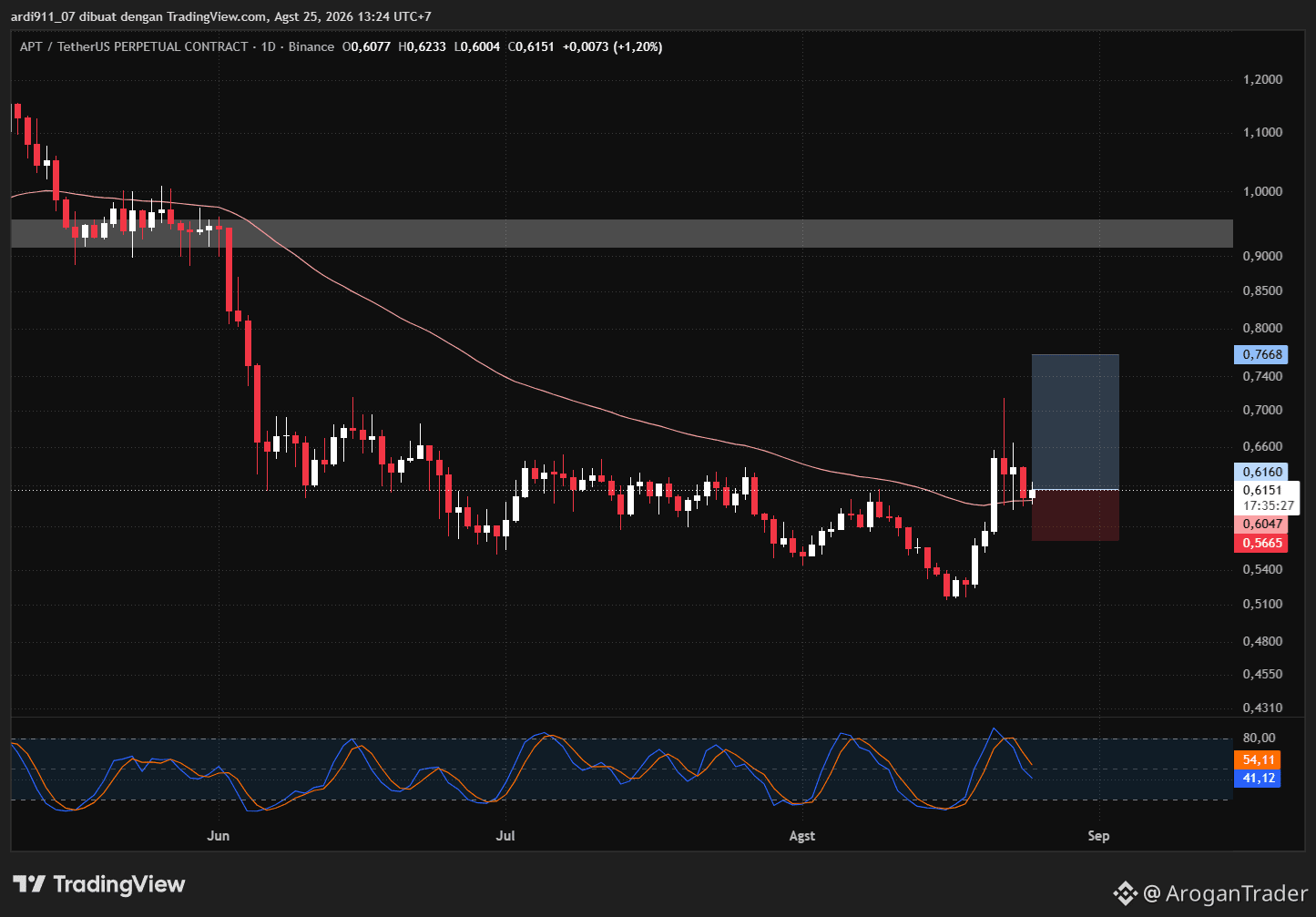Click the 0,8000 price axis label
The image size is (1316, 917).
(1262, 328)
